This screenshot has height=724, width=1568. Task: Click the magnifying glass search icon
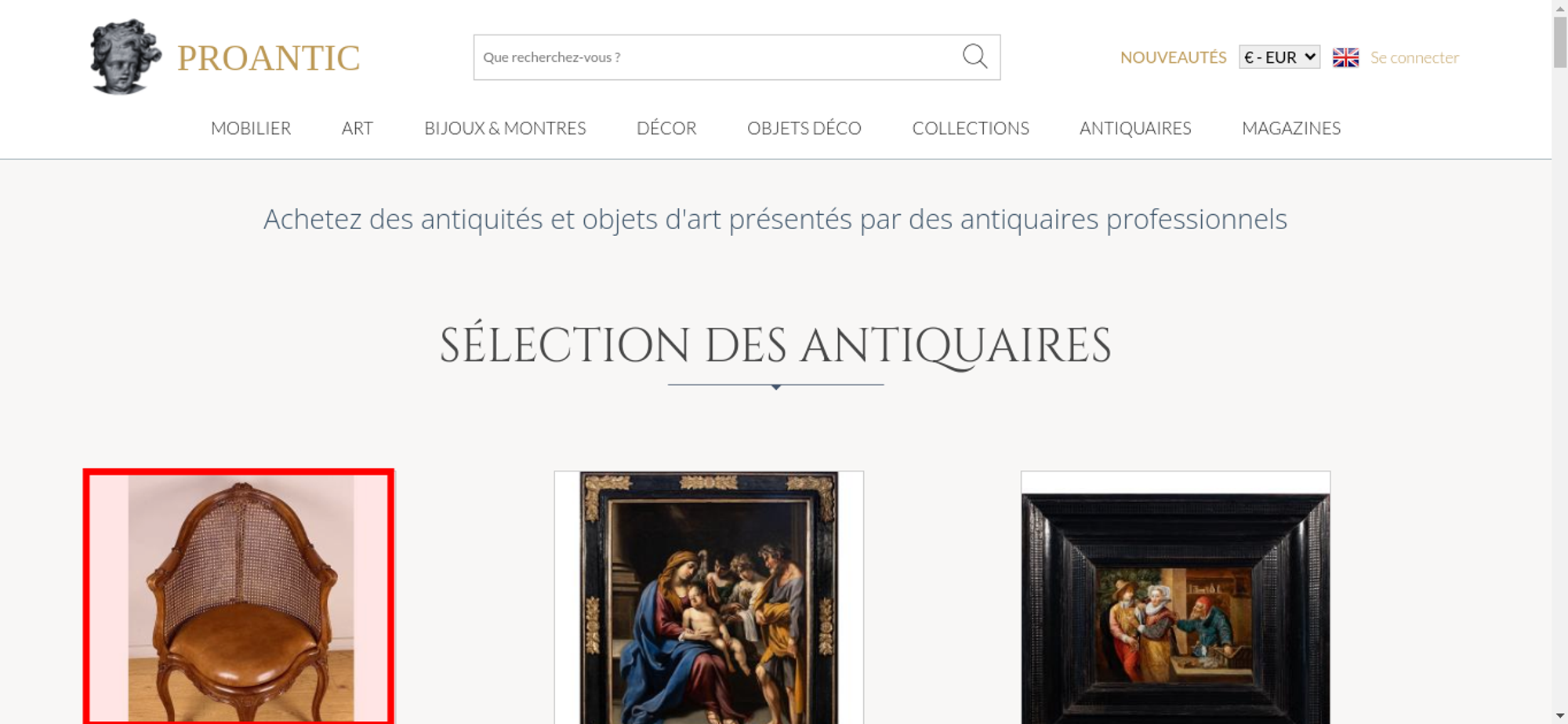(975, 56)
